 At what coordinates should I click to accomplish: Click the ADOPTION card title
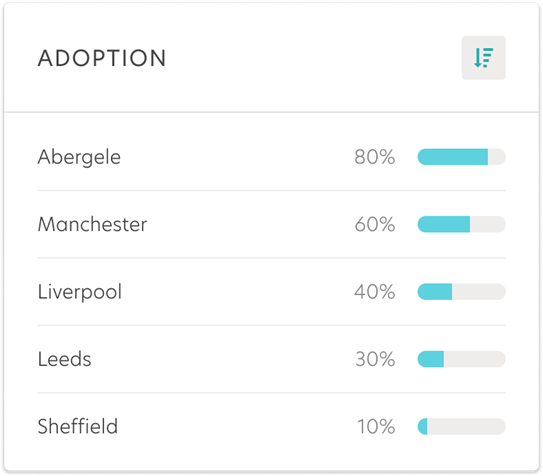click(x=102, y=58)
